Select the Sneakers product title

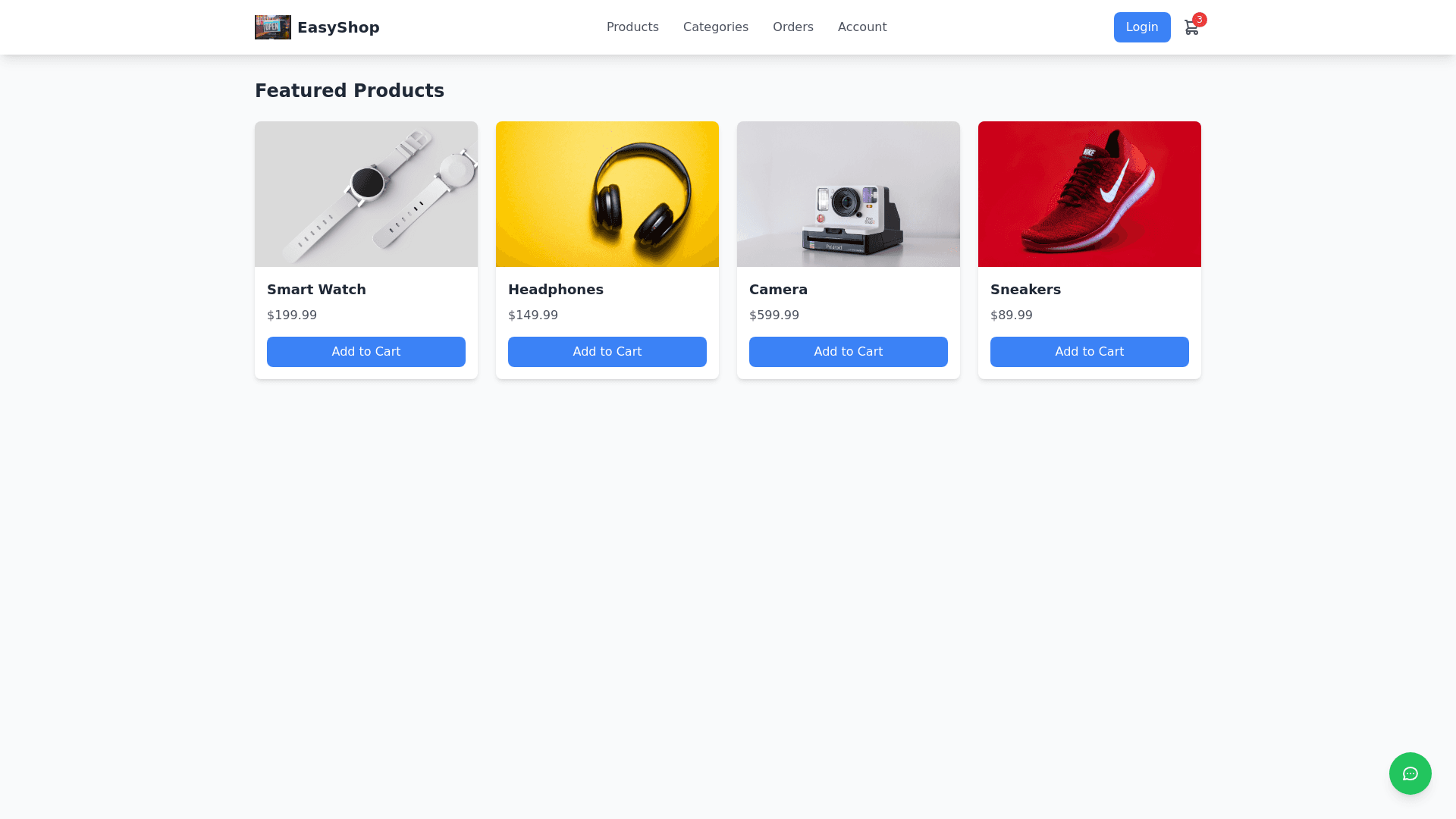click(1025, 290)
